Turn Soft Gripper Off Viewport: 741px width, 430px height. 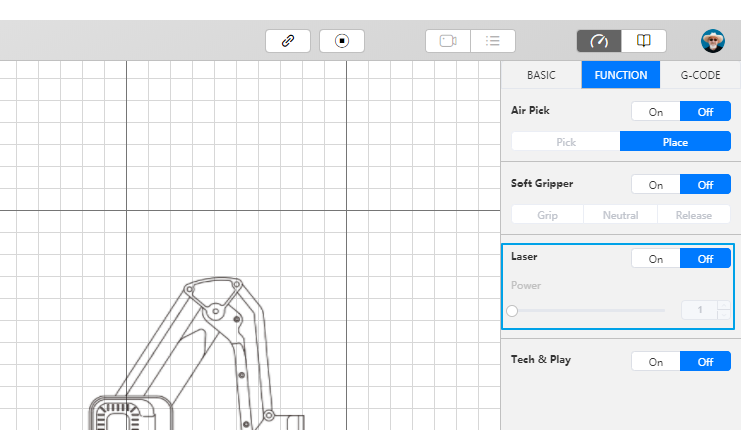706,184
